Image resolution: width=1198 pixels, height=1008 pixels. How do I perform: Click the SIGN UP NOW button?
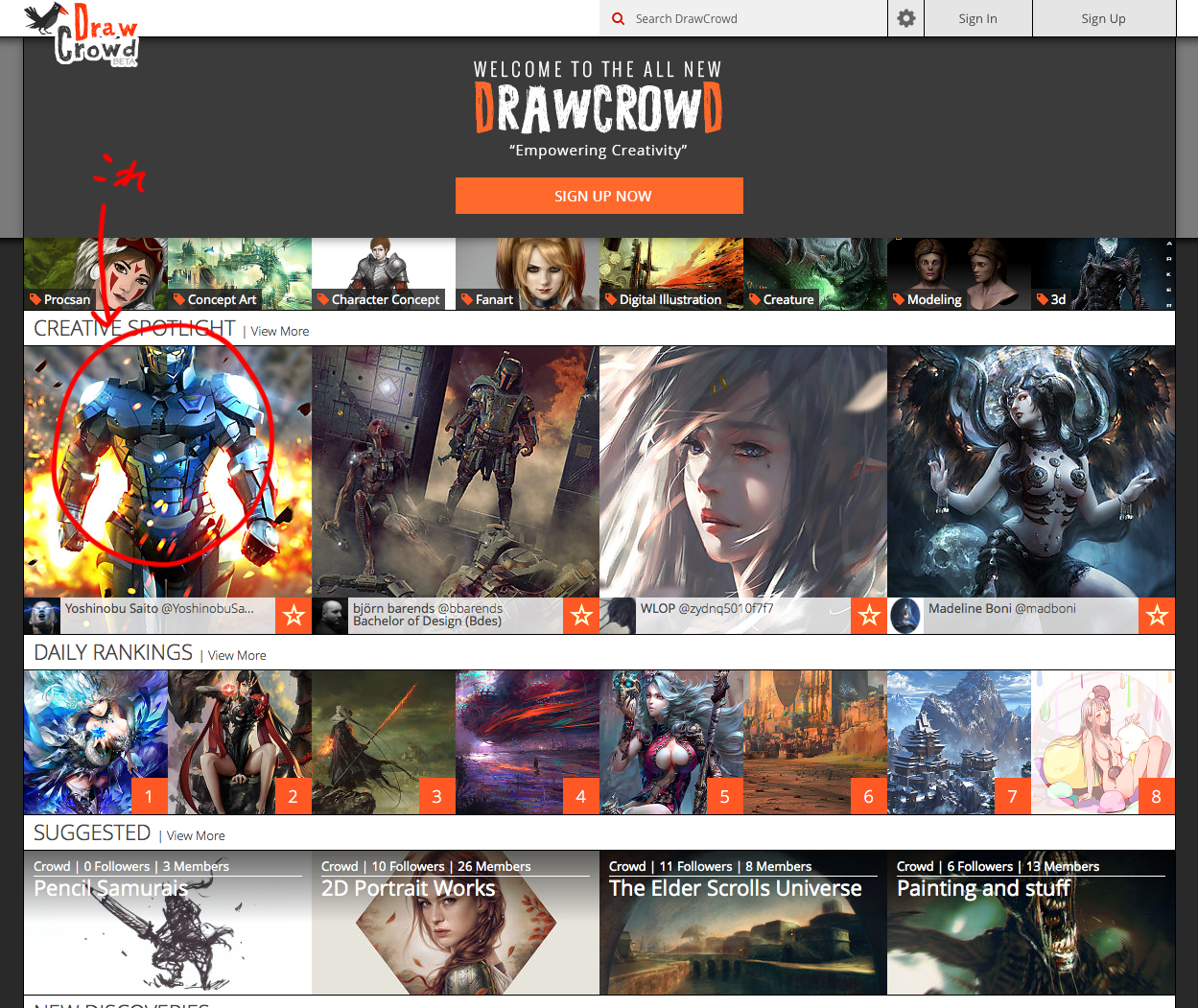599,196
